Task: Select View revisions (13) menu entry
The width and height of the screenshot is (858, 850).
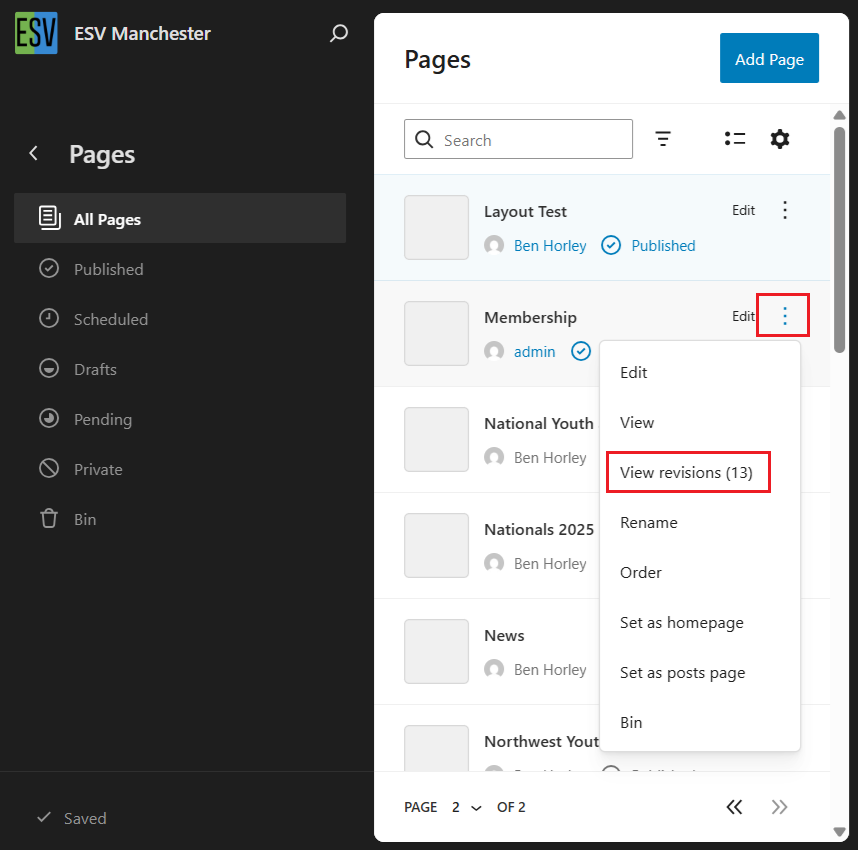Action: [687, 472]
